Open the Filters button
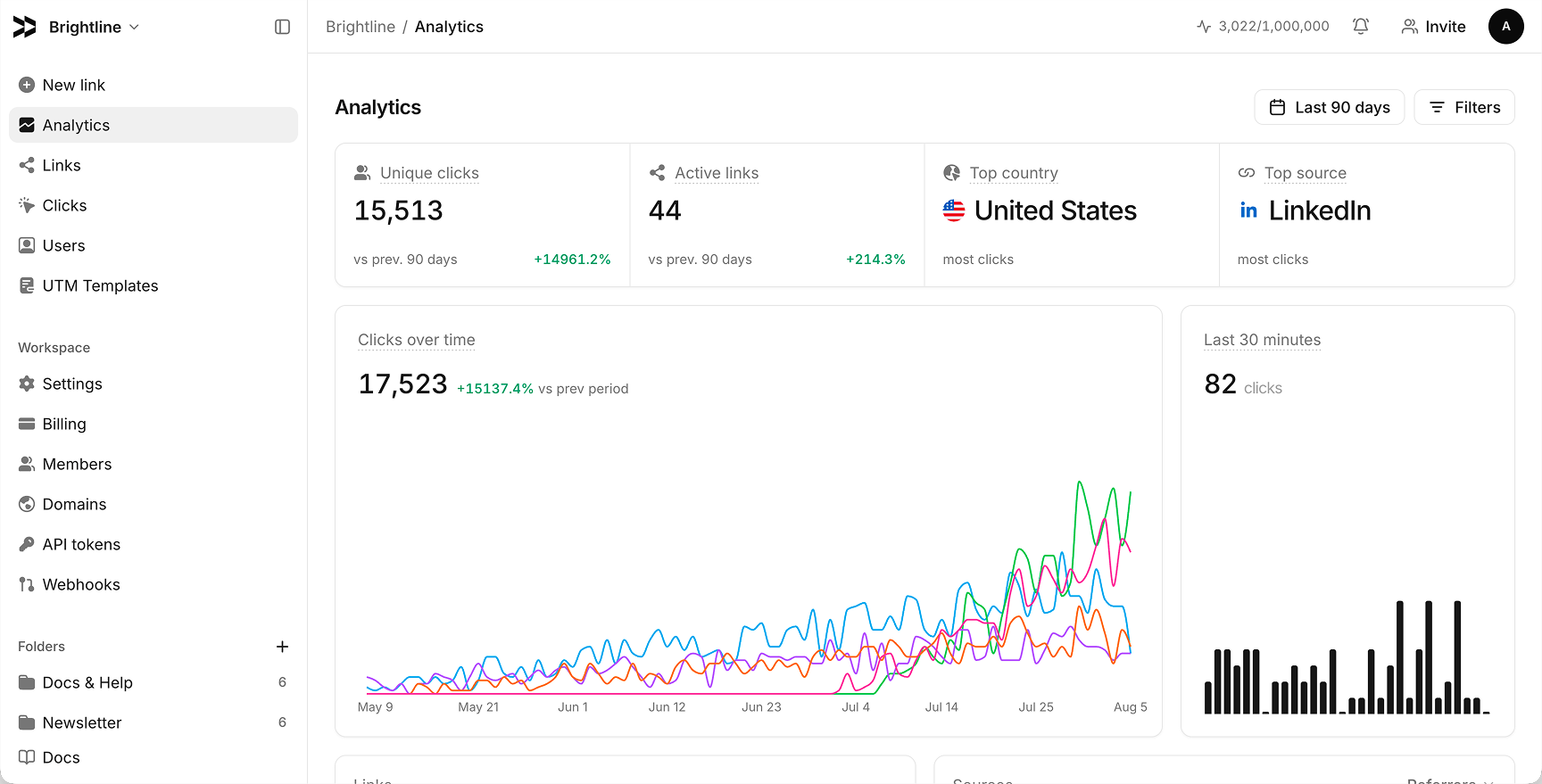1542x784 pixels. pos(1464,107)
